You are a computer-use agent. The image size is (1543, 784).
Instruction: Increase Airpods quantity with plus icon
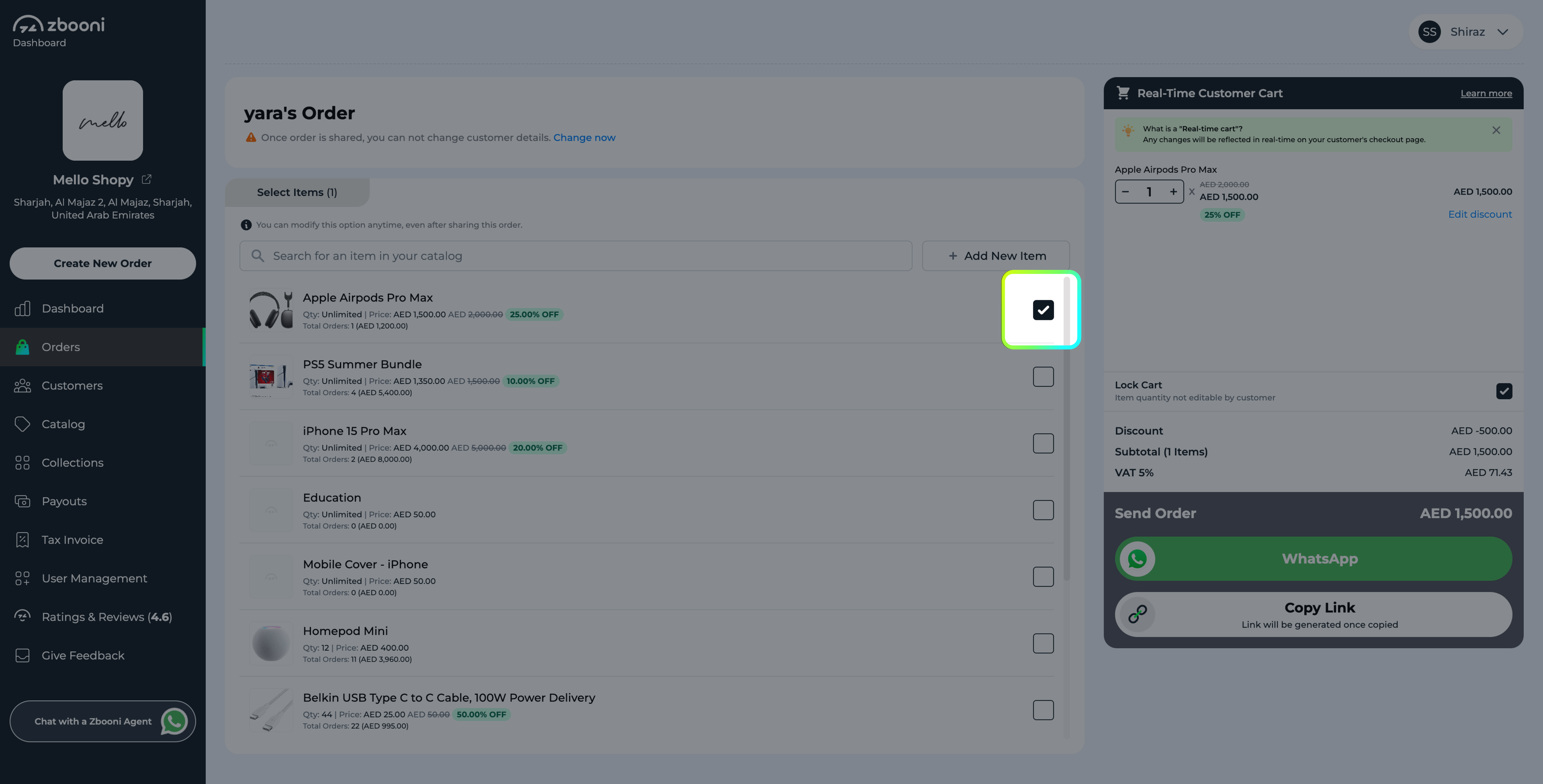(1173, 192)
